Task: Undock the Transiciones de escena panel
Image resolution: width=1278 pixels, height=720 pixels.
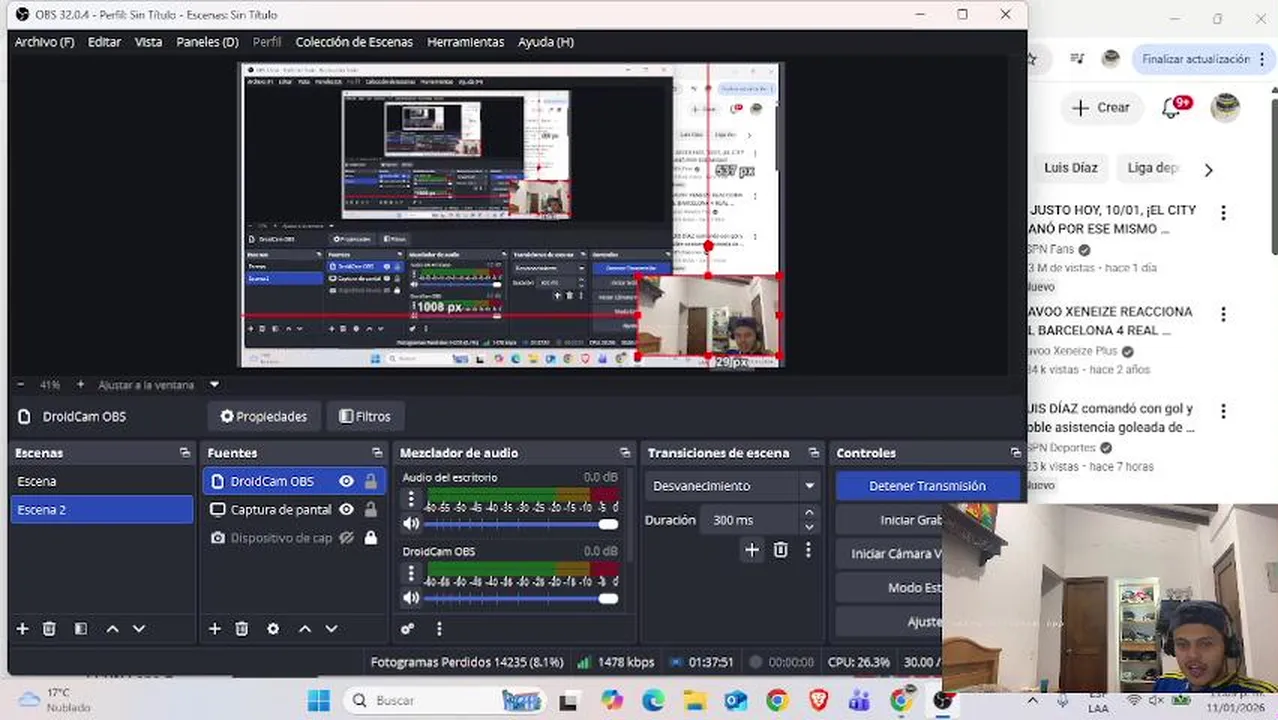Action: (814, 453)
